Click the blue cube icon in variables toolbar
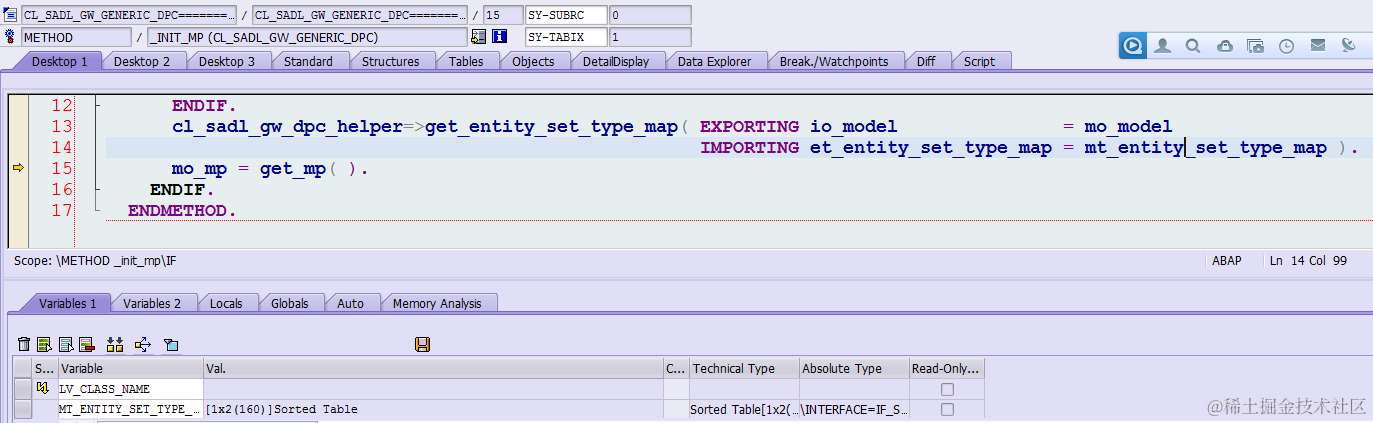The height and width of the screenshot is (423, 1373). point(171,344)
